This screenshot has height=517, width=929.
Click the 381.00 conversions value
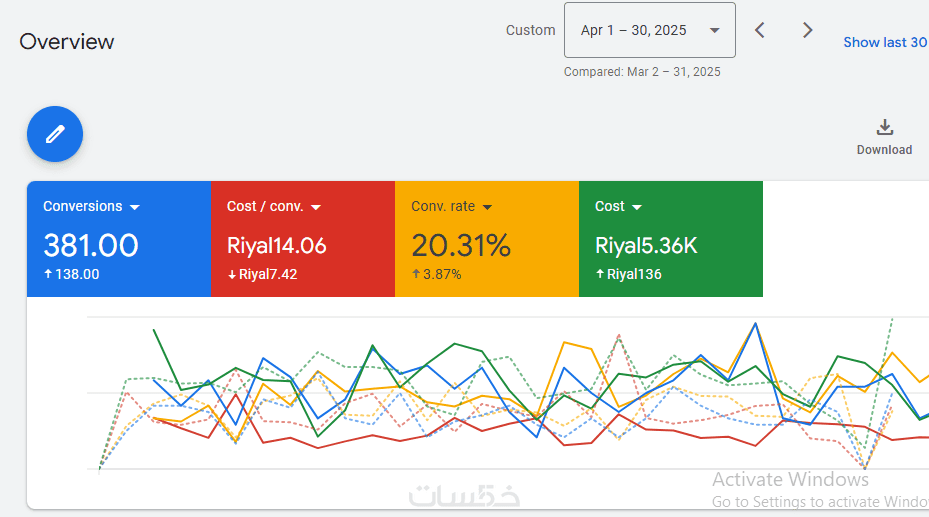[x=91, y=245]
